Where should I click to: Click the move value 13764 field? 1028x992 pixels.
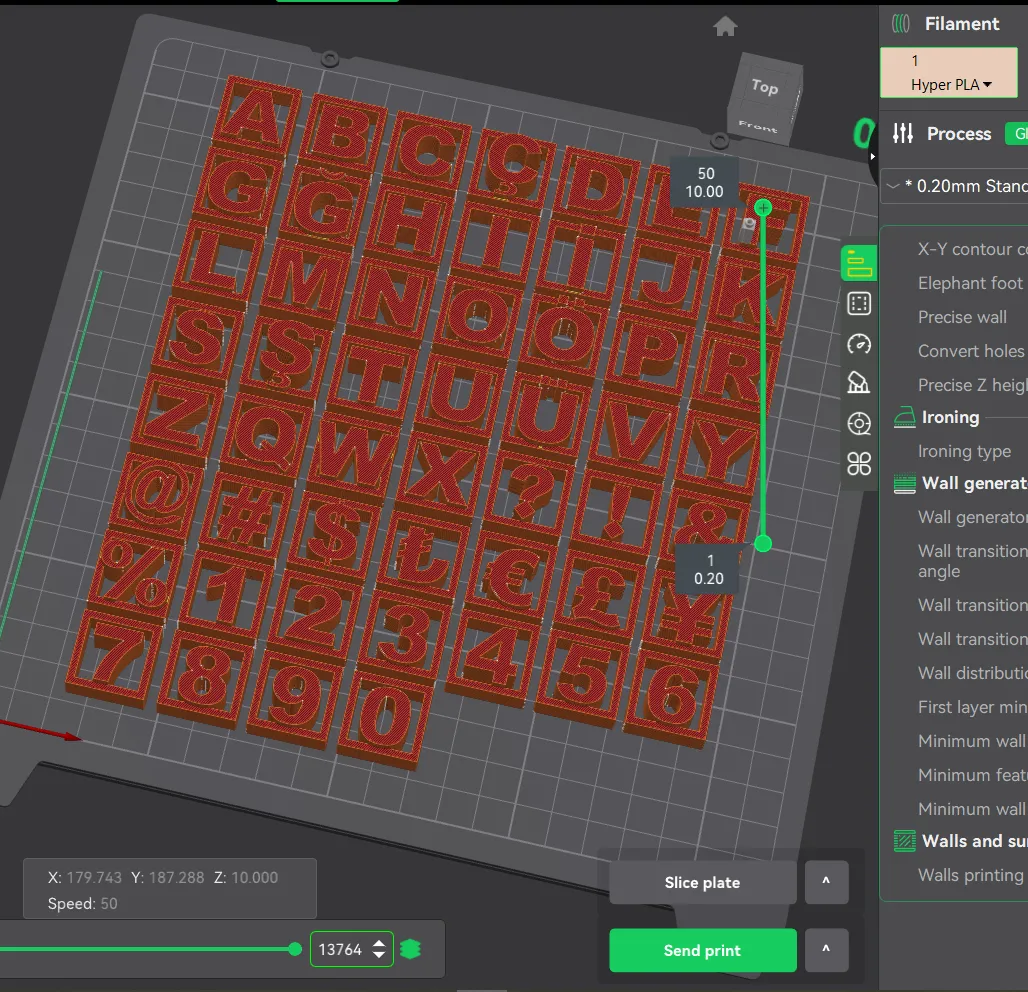(340, 949)
